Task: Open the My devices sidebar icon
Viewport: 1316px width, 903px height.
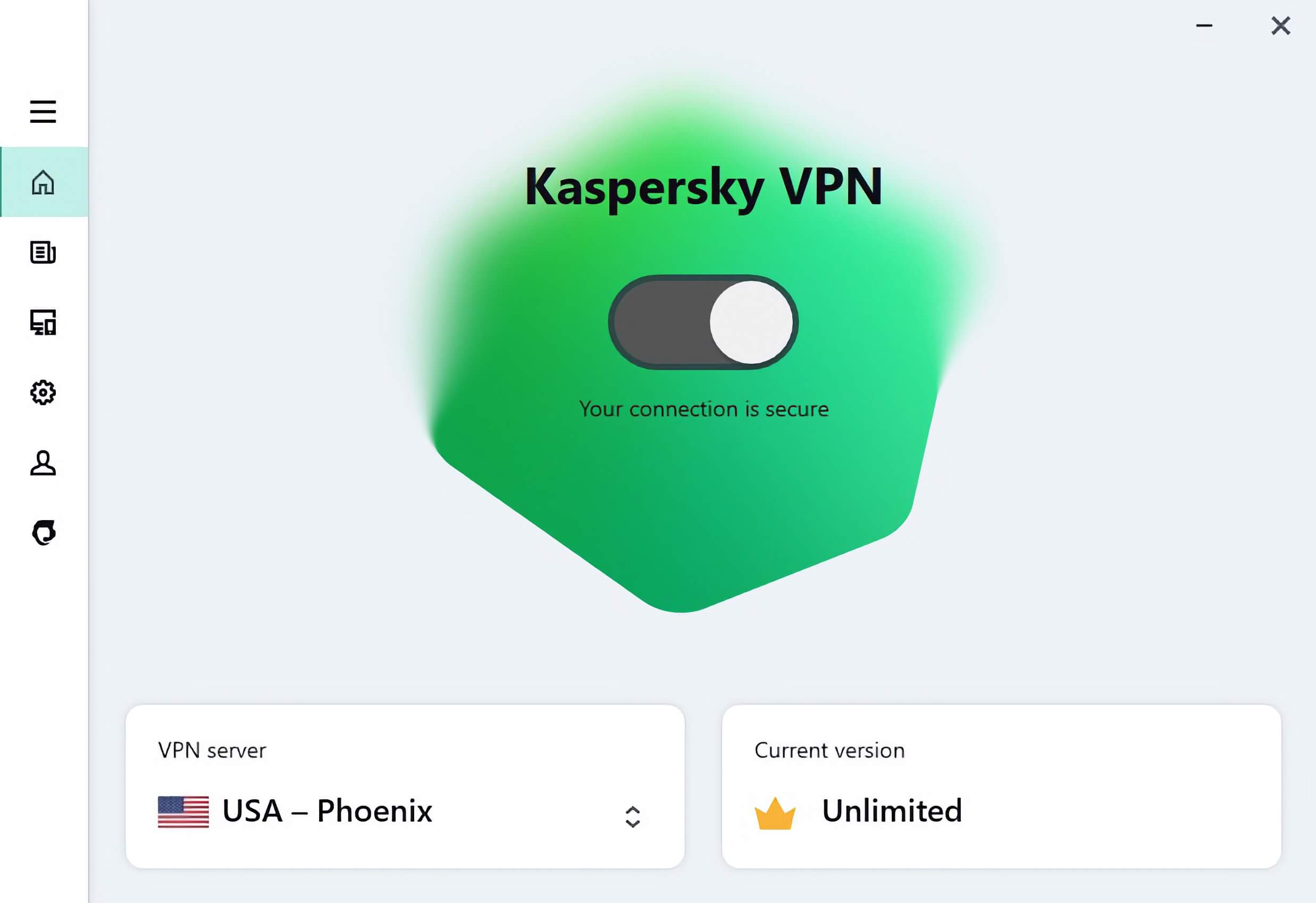Action: click(x=43, y=322)
